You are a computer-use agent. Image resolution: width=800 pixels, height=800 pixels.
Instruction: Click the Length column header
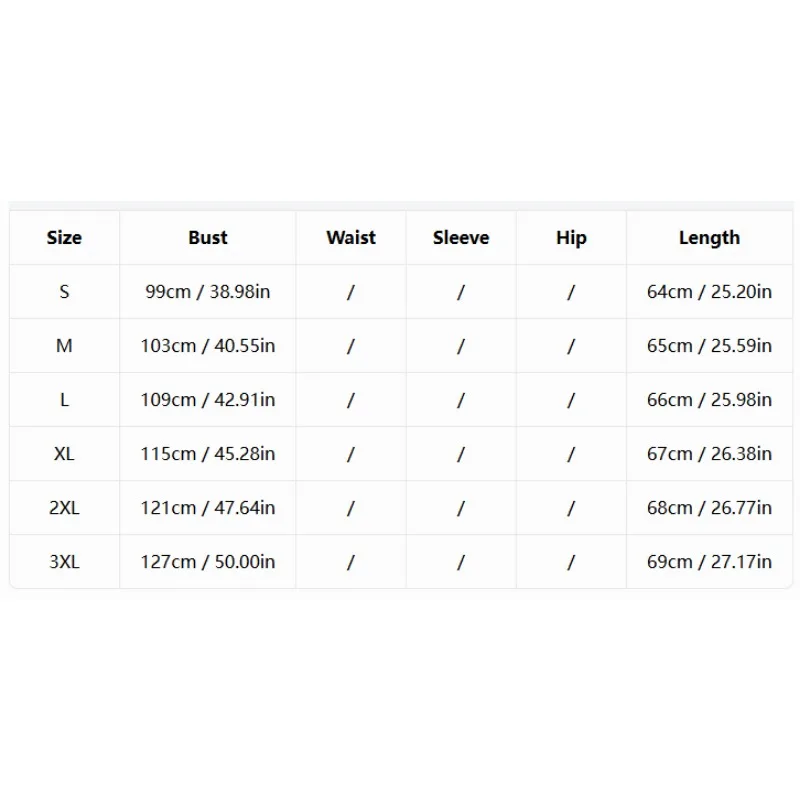coord(709,238)
